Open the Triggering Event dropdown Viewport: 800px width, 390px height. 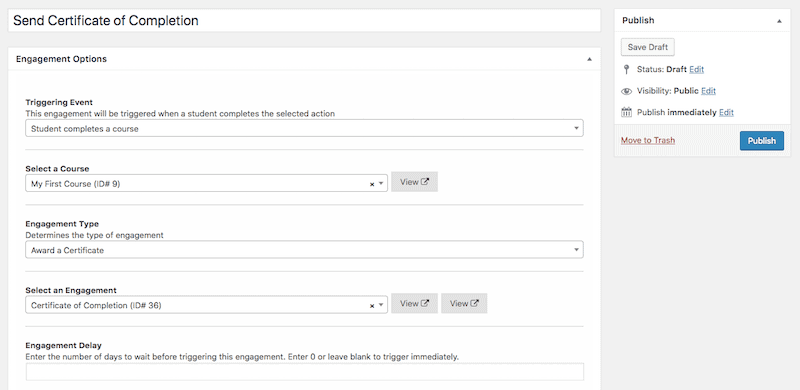pos(304,128)
